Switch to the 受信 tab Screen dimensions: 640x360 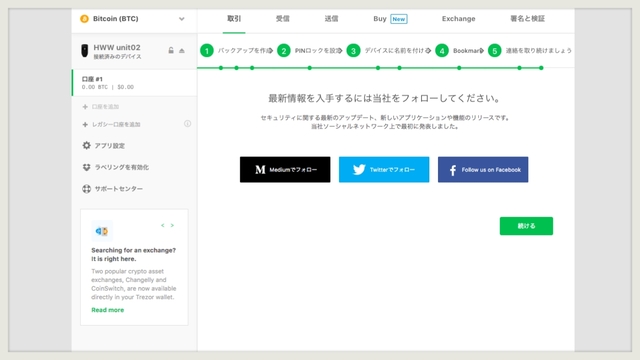(x=282, y=19)
